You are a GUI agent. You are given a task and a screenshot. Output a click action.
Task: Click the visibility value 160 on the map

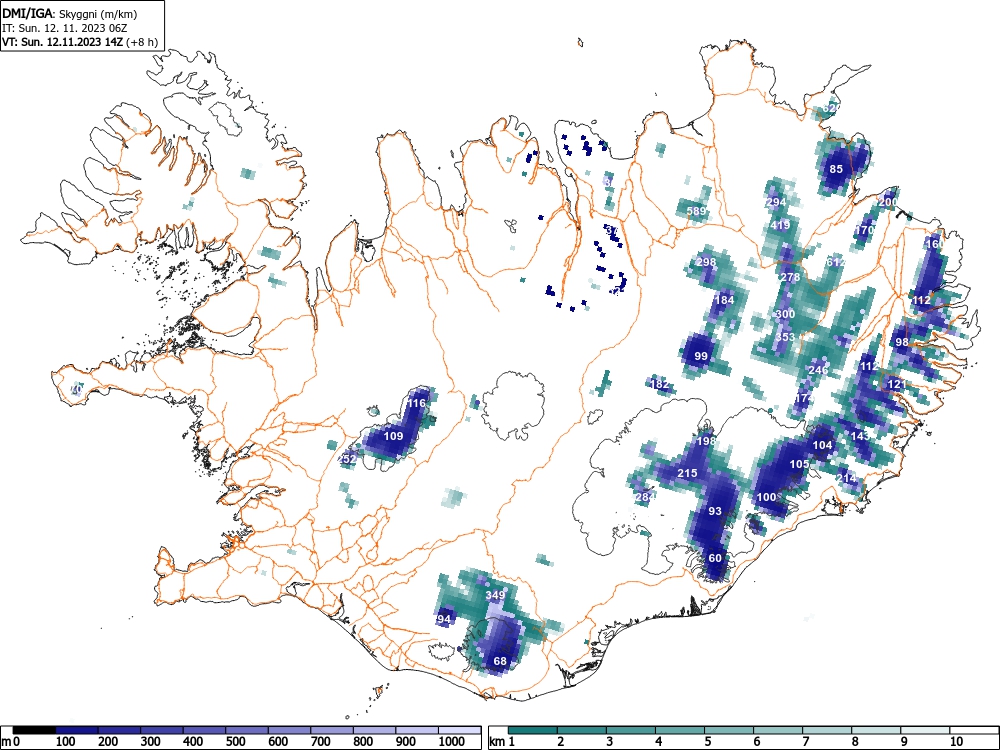pos(934,244)
